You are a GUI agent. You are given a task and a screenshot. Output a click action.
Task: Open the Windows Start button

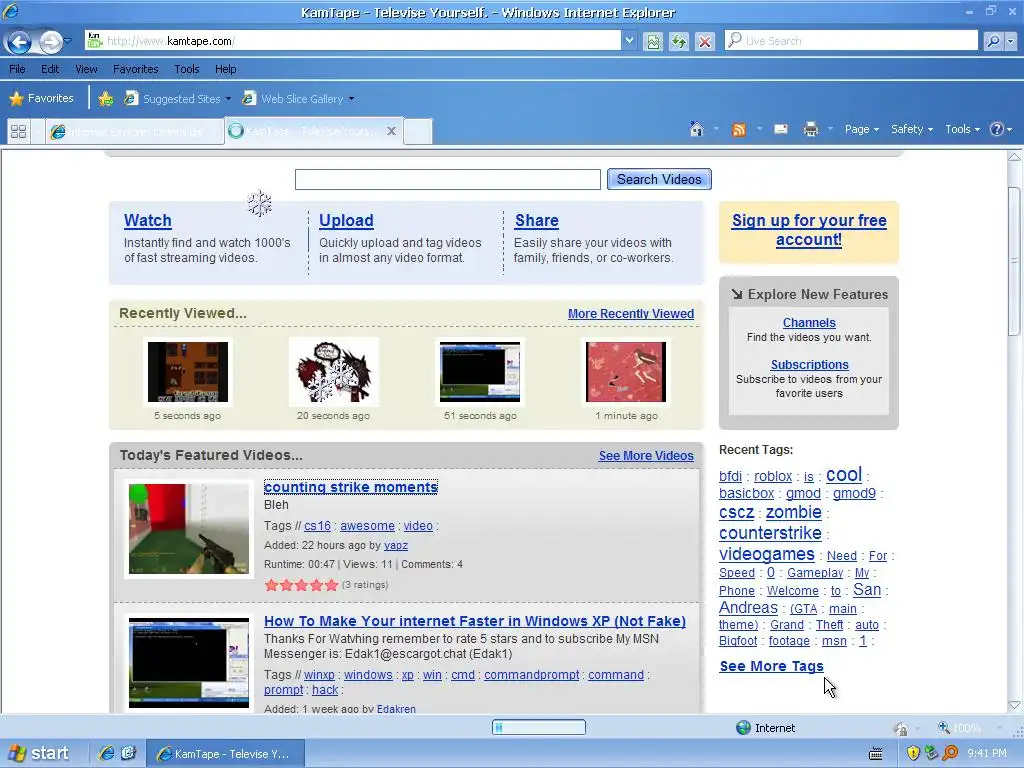[39, 754]
